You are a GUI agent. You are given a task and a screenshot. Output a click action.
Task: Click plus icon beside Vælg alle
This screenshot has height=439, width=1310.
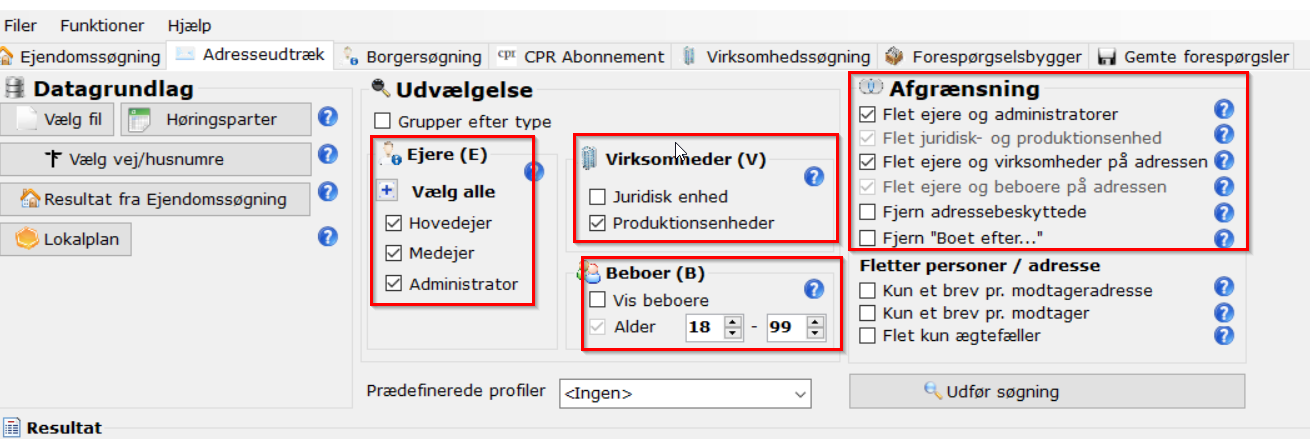(x=388, y=191)
